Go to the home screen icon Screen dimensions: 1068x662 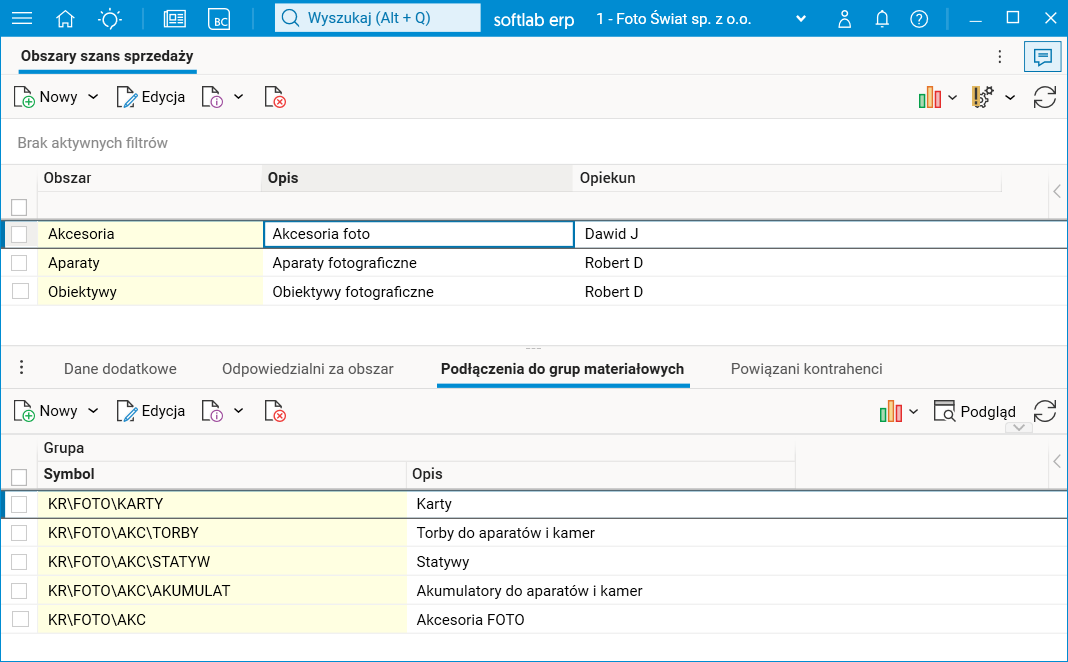coord(66,18)
